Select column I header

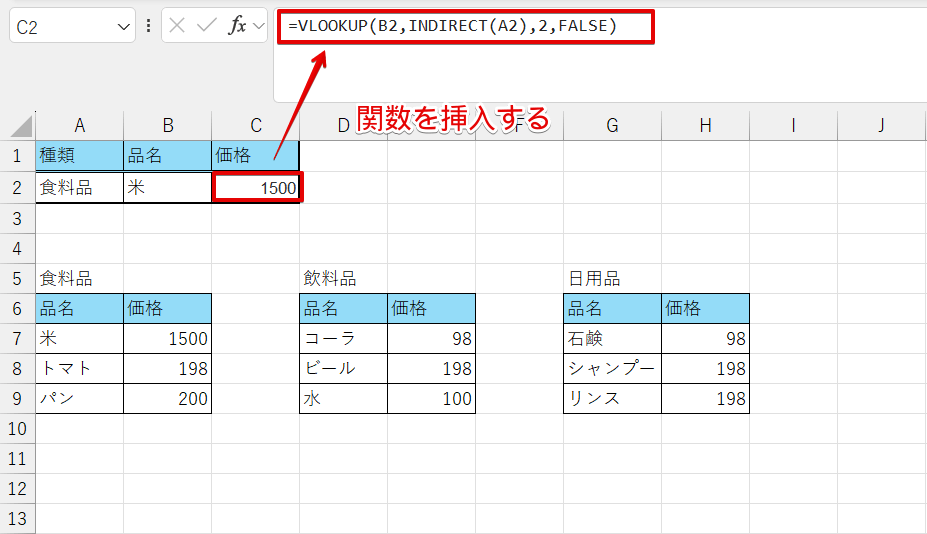pyautogui.click(x=793, y=125)
